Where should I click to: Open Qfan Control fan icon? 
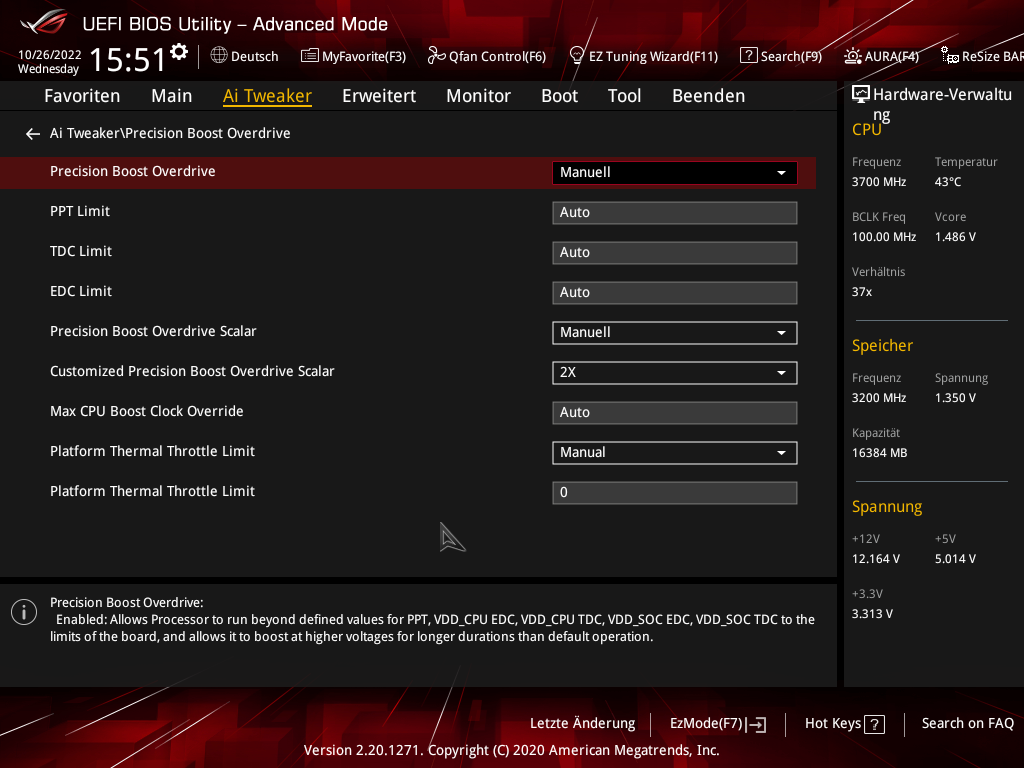pos(436,56)
